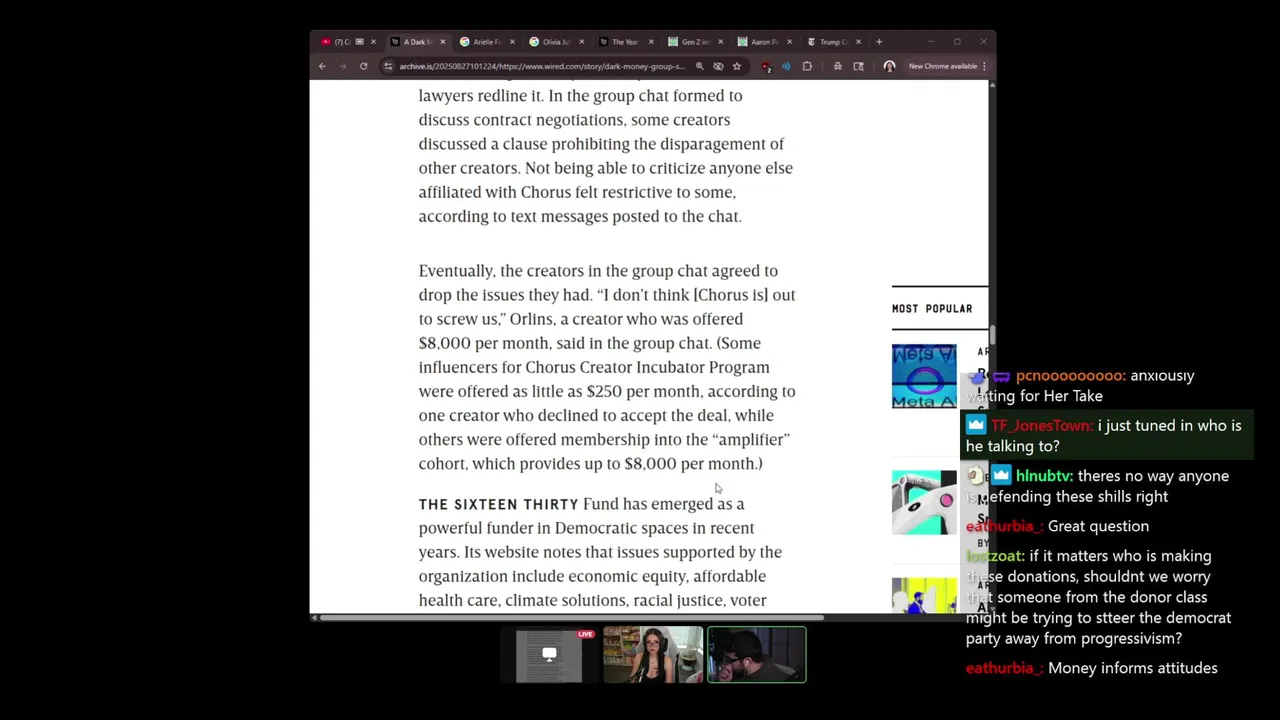Click the crown badge beside TF_JonesTown
The height and width of the screenshot is (720, 1280).
(975, 425)
